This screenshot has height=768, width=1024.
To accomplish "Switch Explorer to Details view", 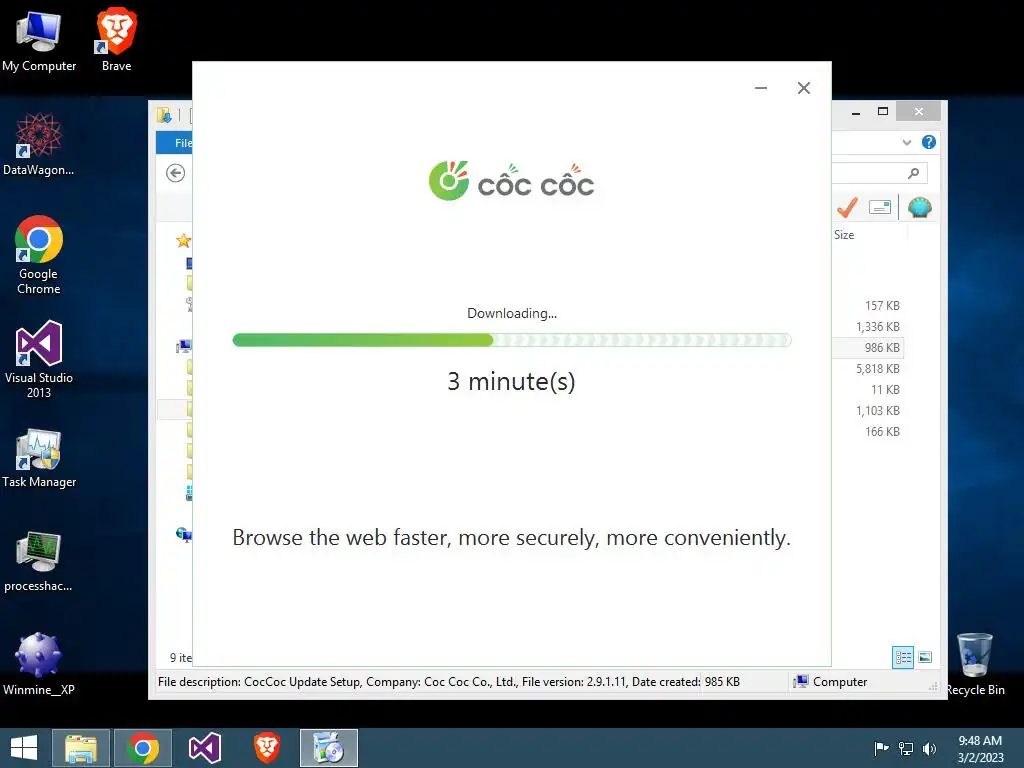I will point(903,657).
